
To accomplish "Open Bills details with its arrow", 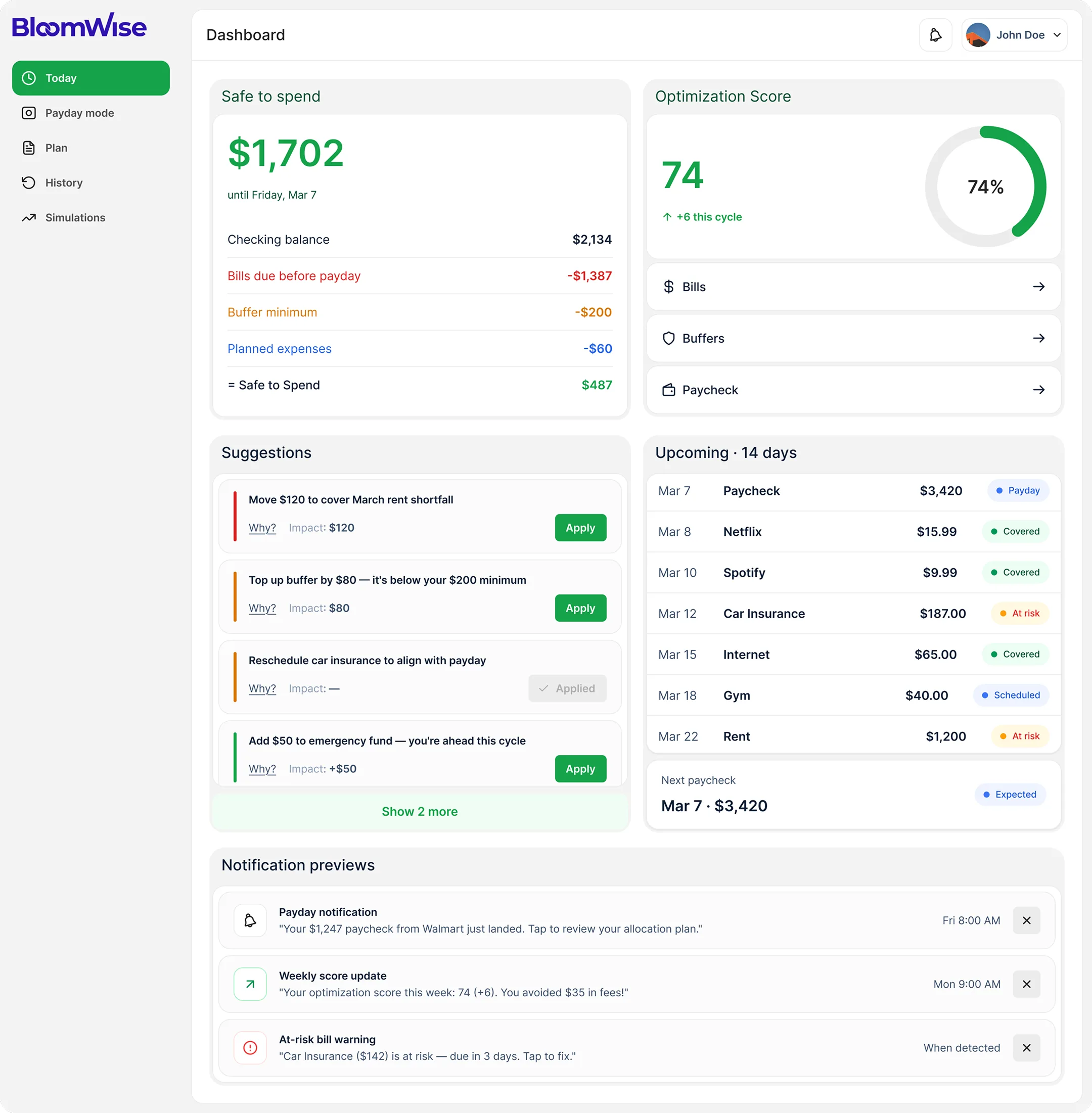I will 1038,287.
